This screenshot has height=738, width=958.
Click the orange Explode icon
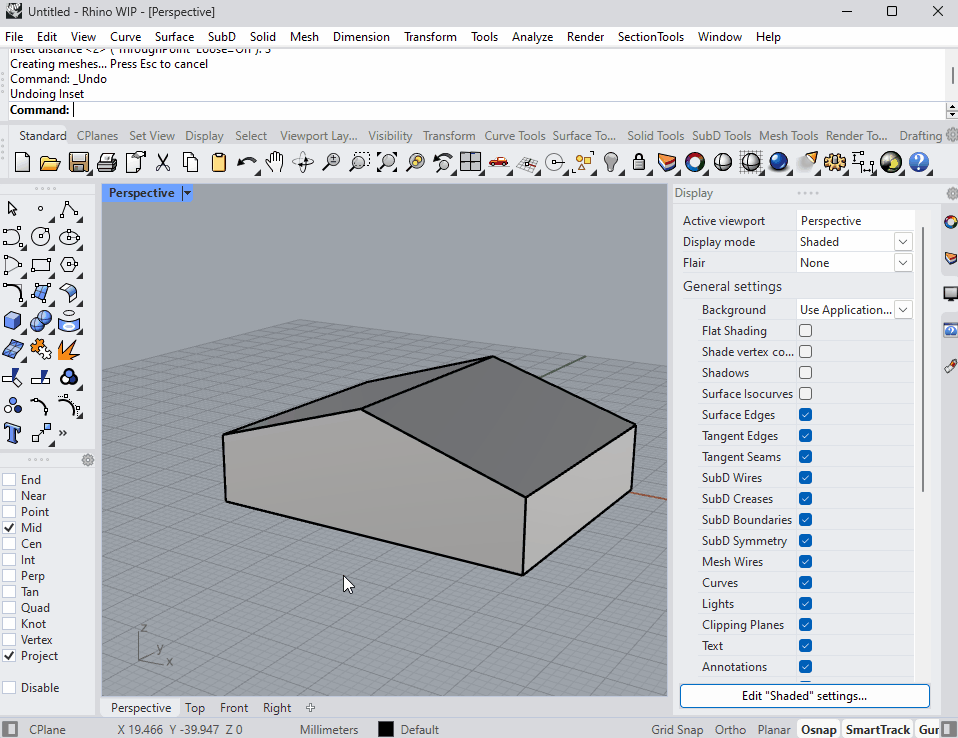tap(69, 349)
